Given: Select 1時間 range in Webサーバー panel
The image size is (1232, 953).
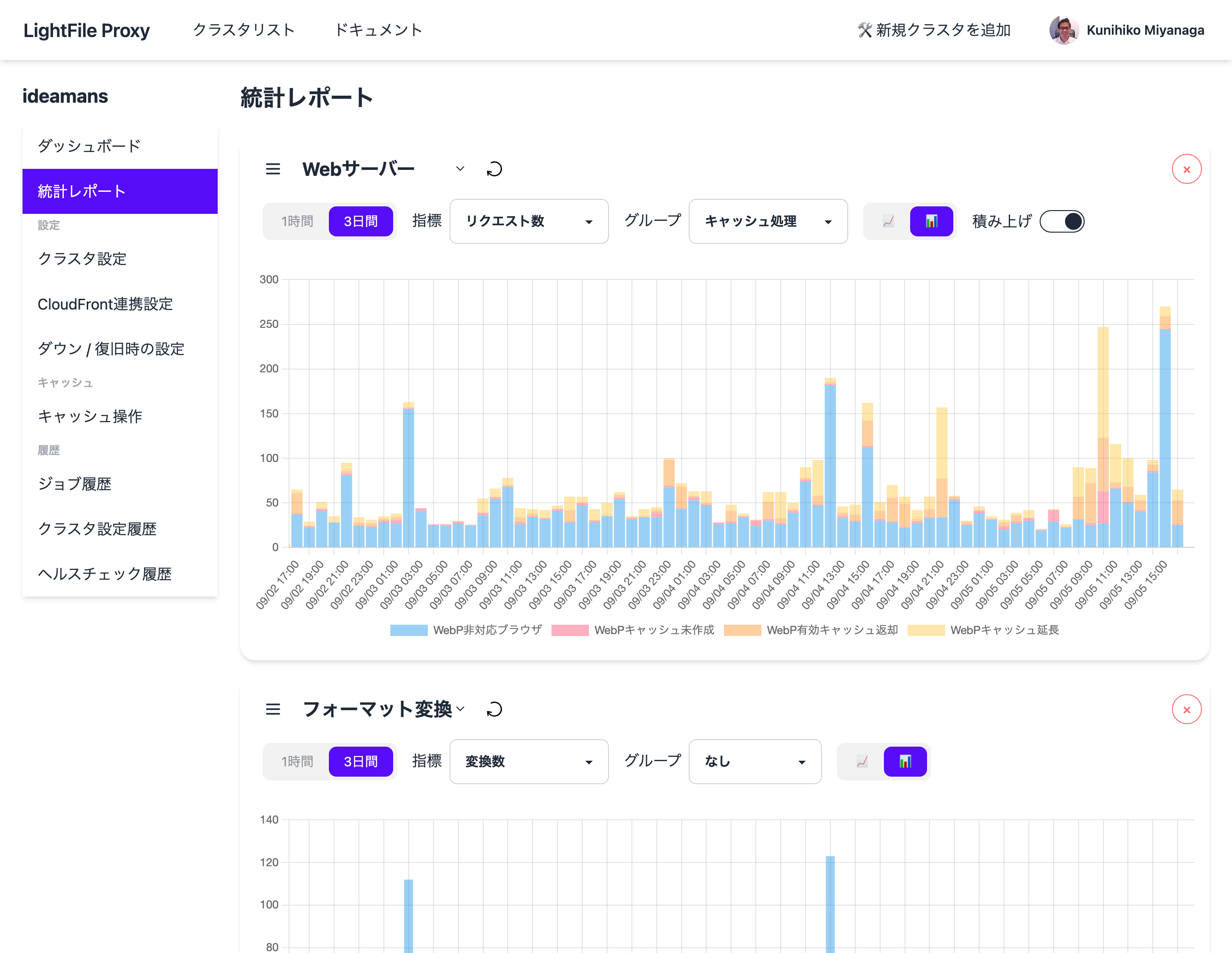Looking at the screenshot, I should (297, 221).
